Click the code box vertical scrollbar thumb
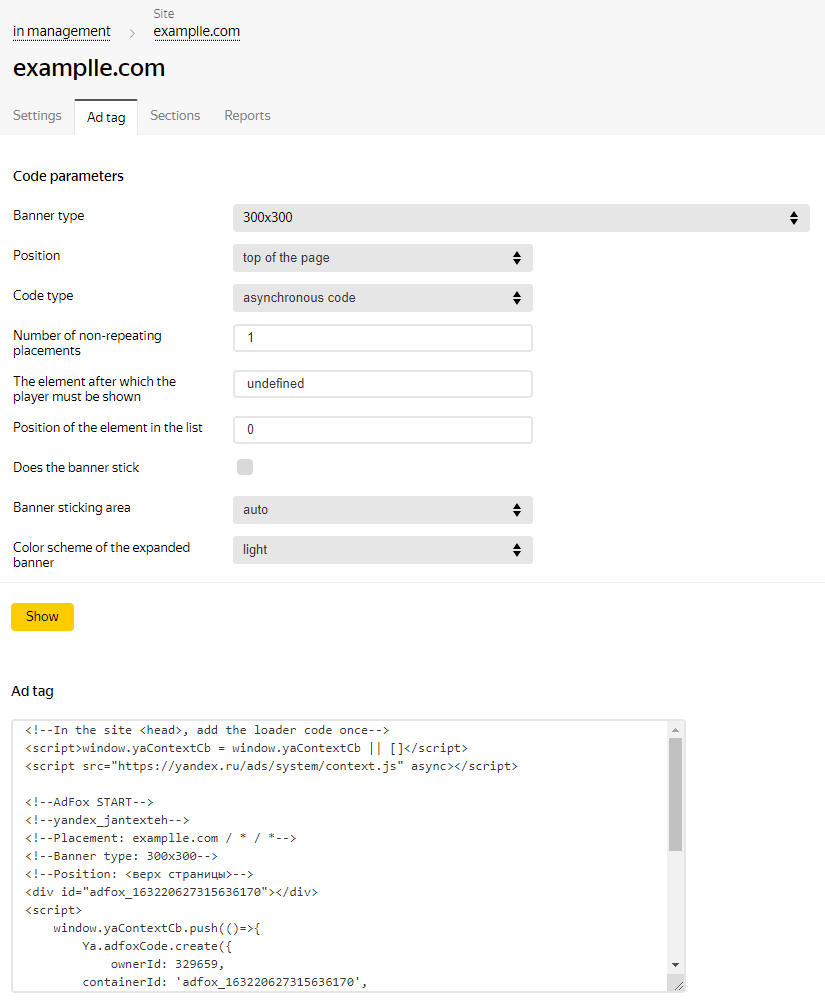The height and width of the screenshot is (1001, 825). pyautogui.click(x=676, y=795)
